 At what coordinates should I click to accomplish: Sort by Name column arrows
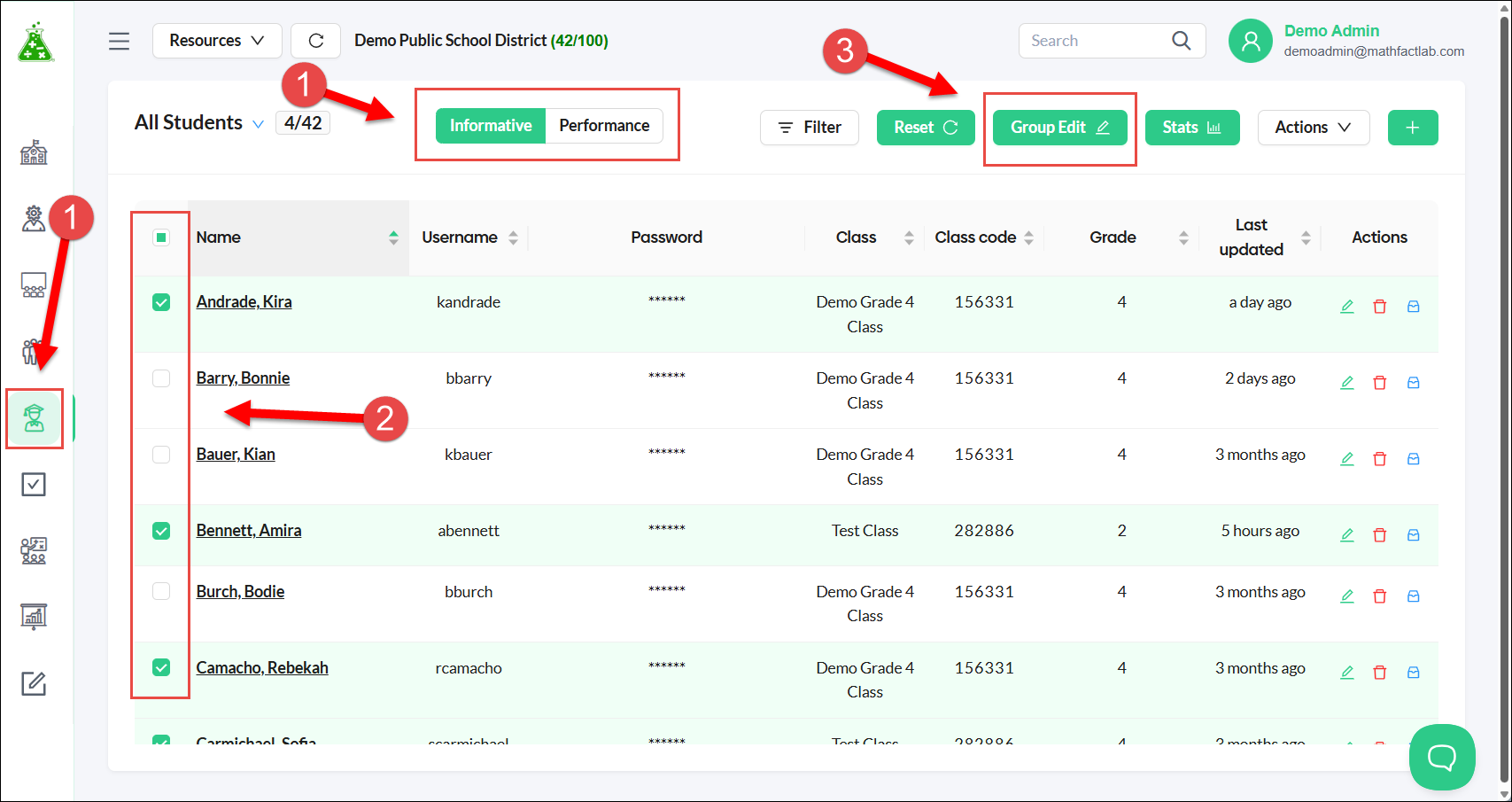click(x=393, y=237)
